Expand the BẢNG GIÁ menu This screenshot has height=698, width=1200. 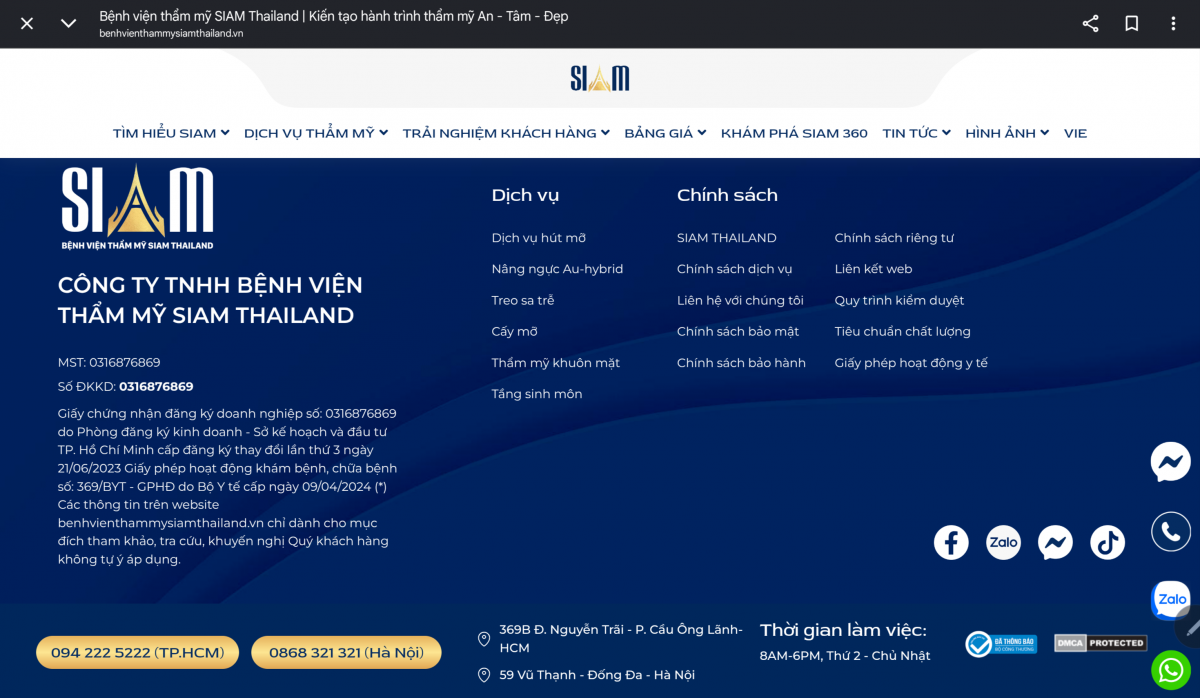(665, 133)
